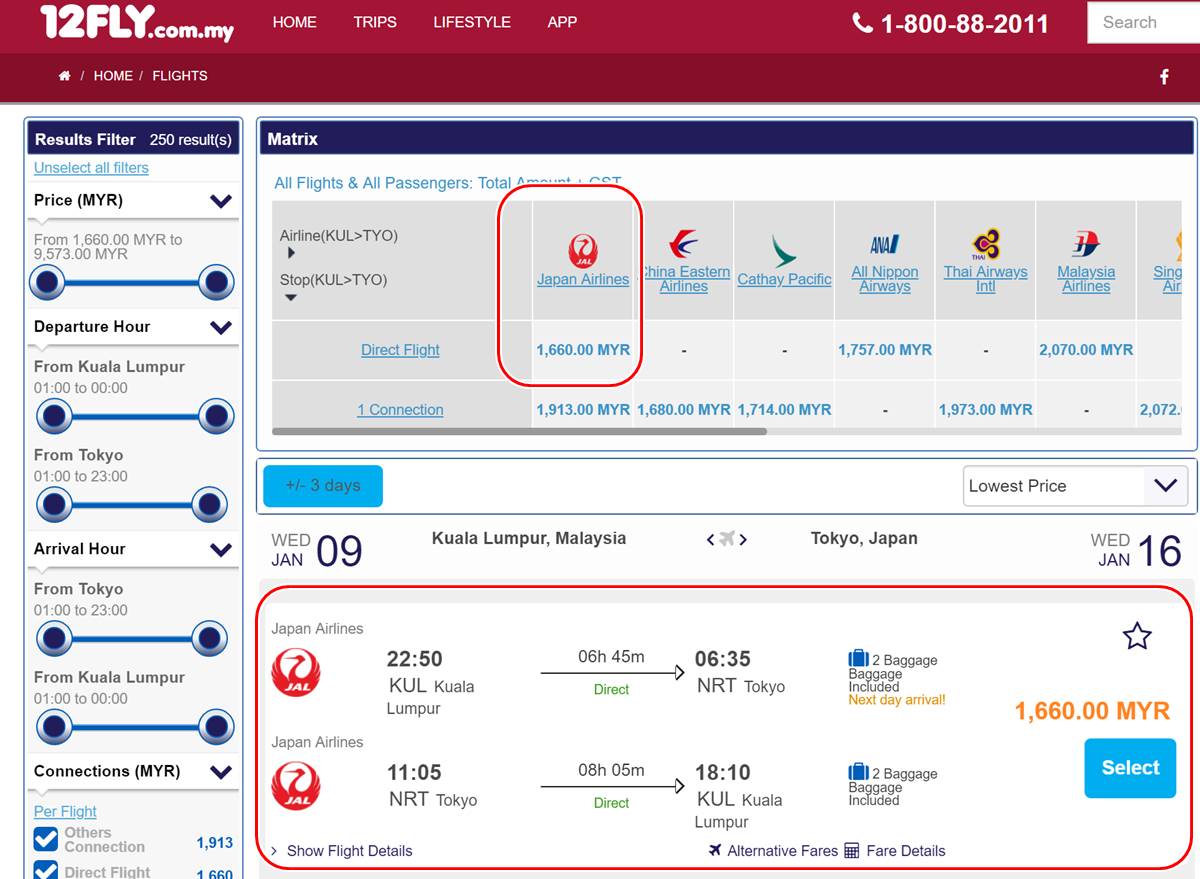
Task: Collapse the Departure Hour filter section
Action: click(x=221, y=327)
